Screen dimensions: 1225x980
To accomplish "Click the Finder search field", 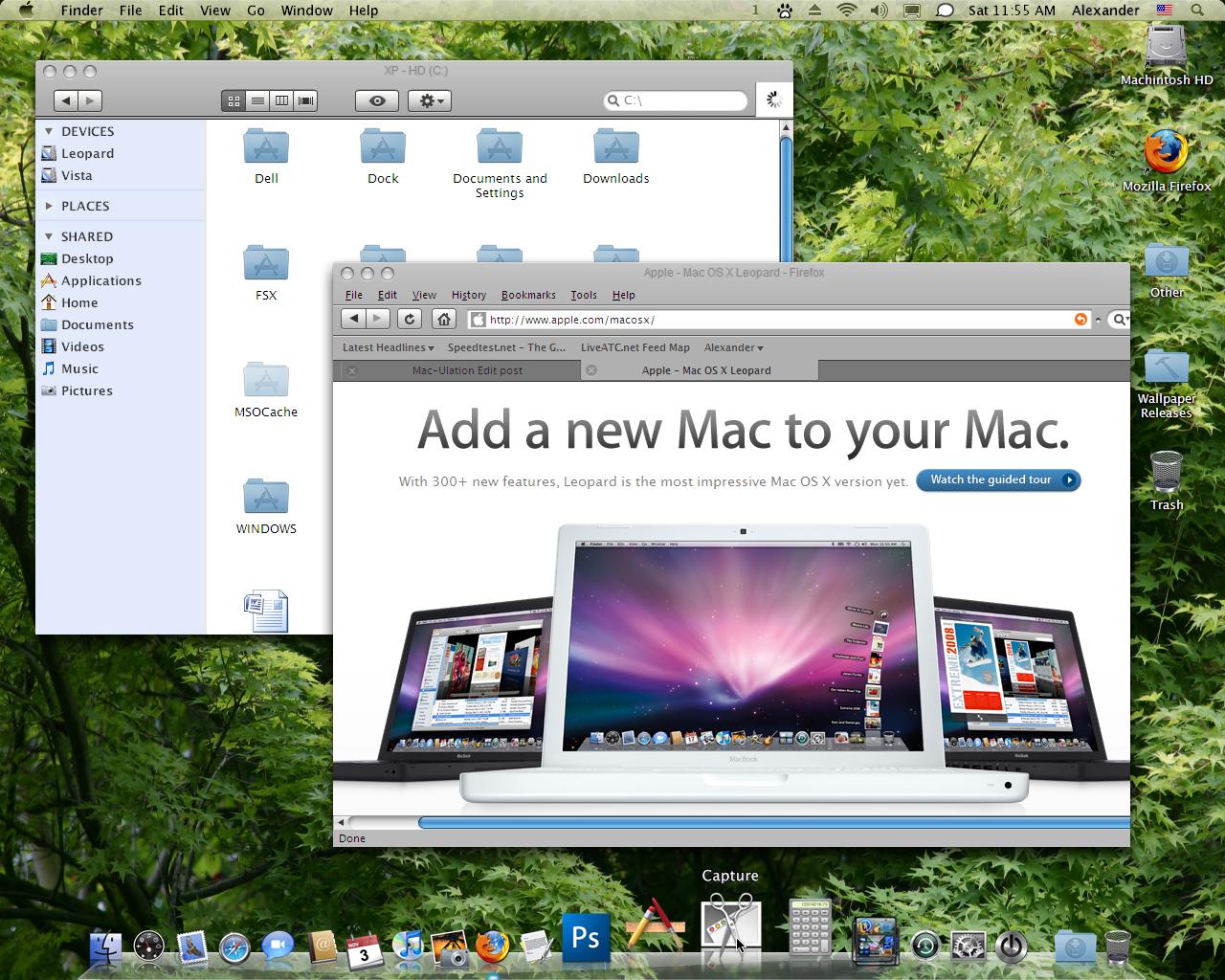I will click(676, 100).
